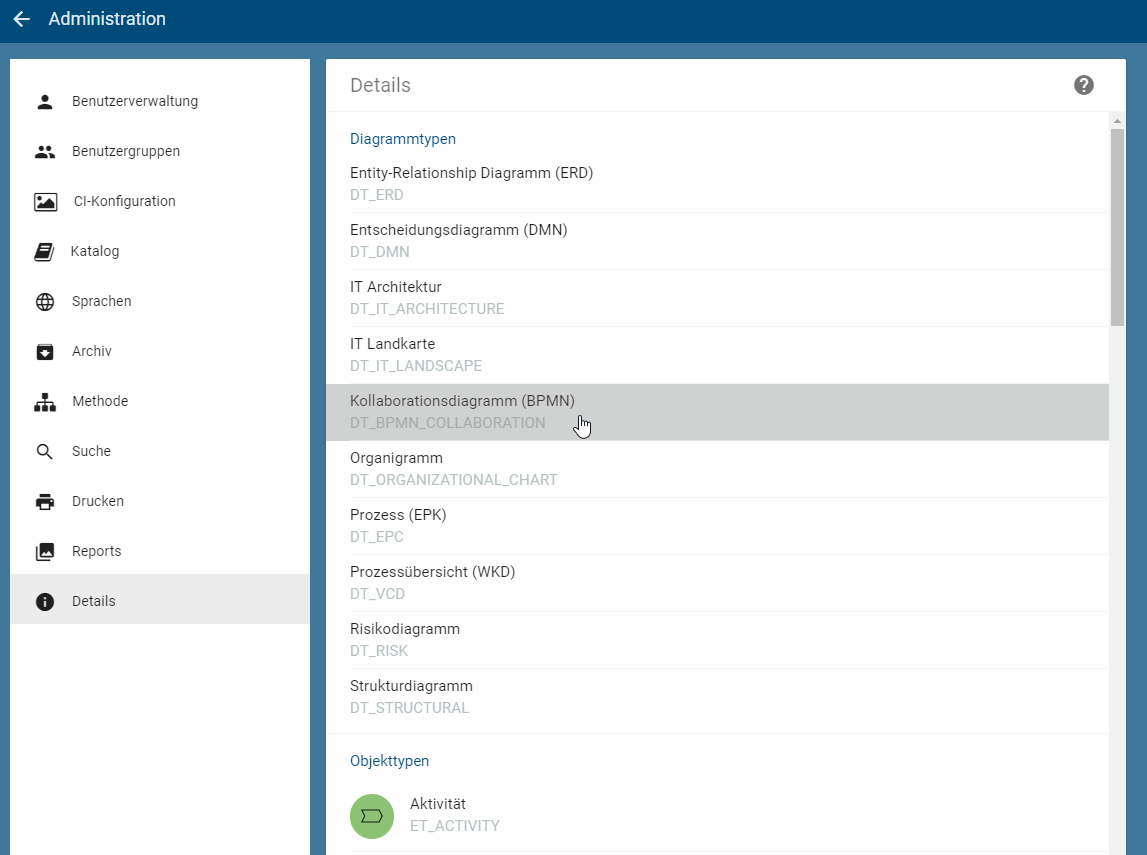The width and height of the screenshot is (1147, 855).
Task: Open the Diagrammtypen link
Action: [403, 138]
